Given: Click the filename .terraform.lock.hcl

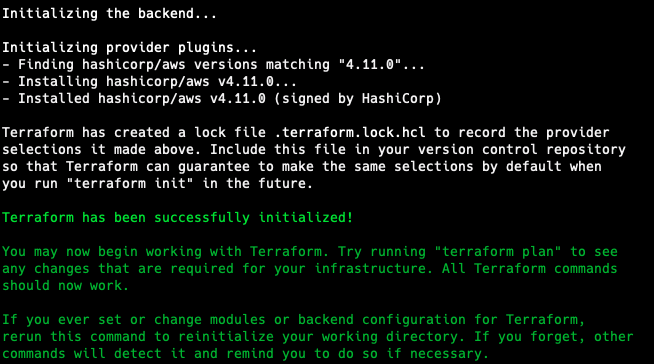Looking at the screenshot, I should tap(350, 133).
